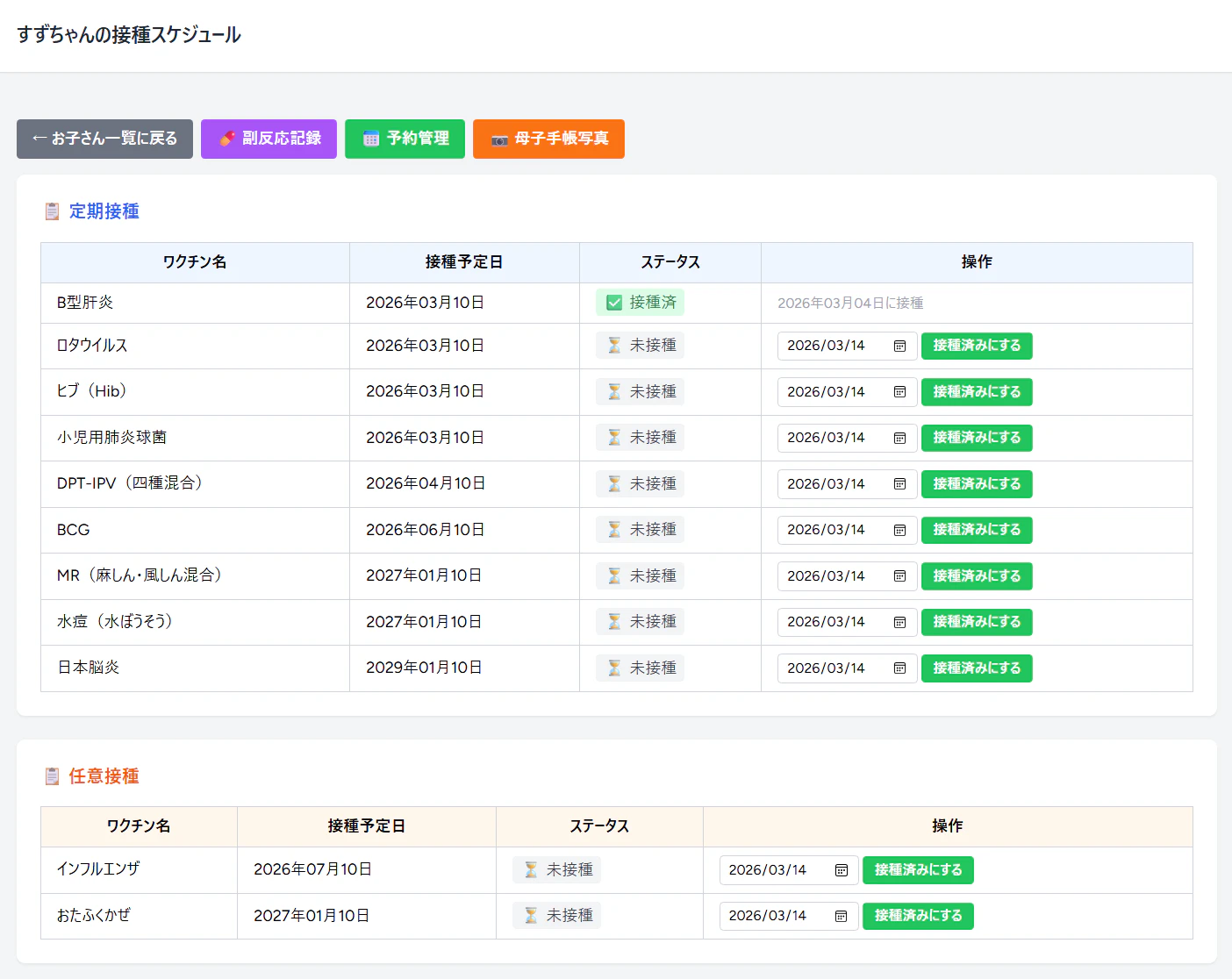Screen dimensions: 1232x979
Task: Mark BCG as 接種済みにする
Action: pyautogui.click(x=977, y=530)
